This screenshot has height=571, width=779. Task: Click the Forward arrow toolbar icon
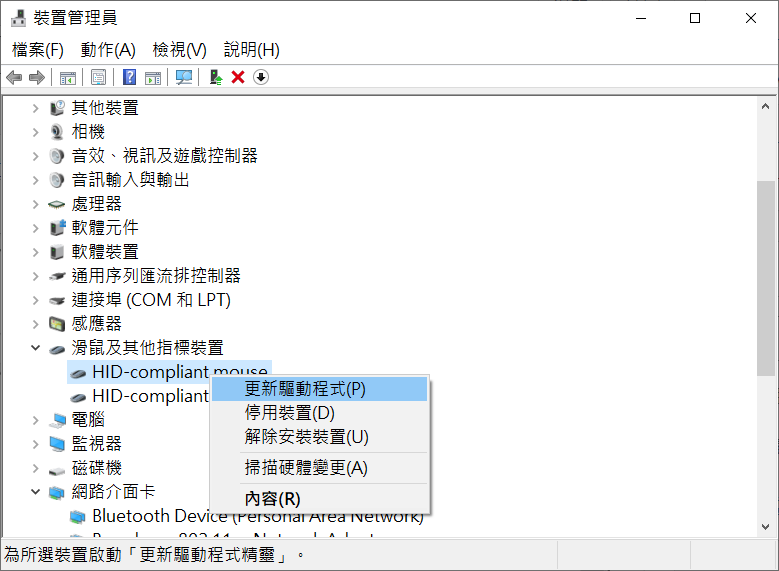click(37, 78)
